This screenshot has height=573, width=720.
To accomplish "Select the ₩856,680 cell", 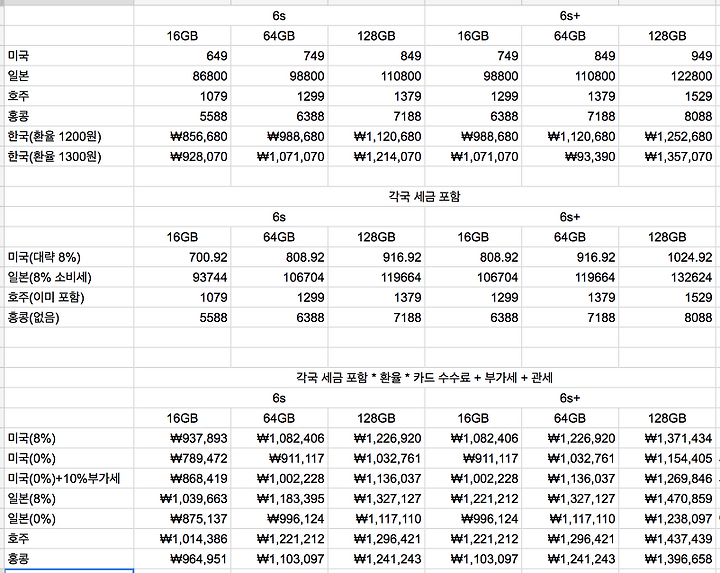I will 182,136.
